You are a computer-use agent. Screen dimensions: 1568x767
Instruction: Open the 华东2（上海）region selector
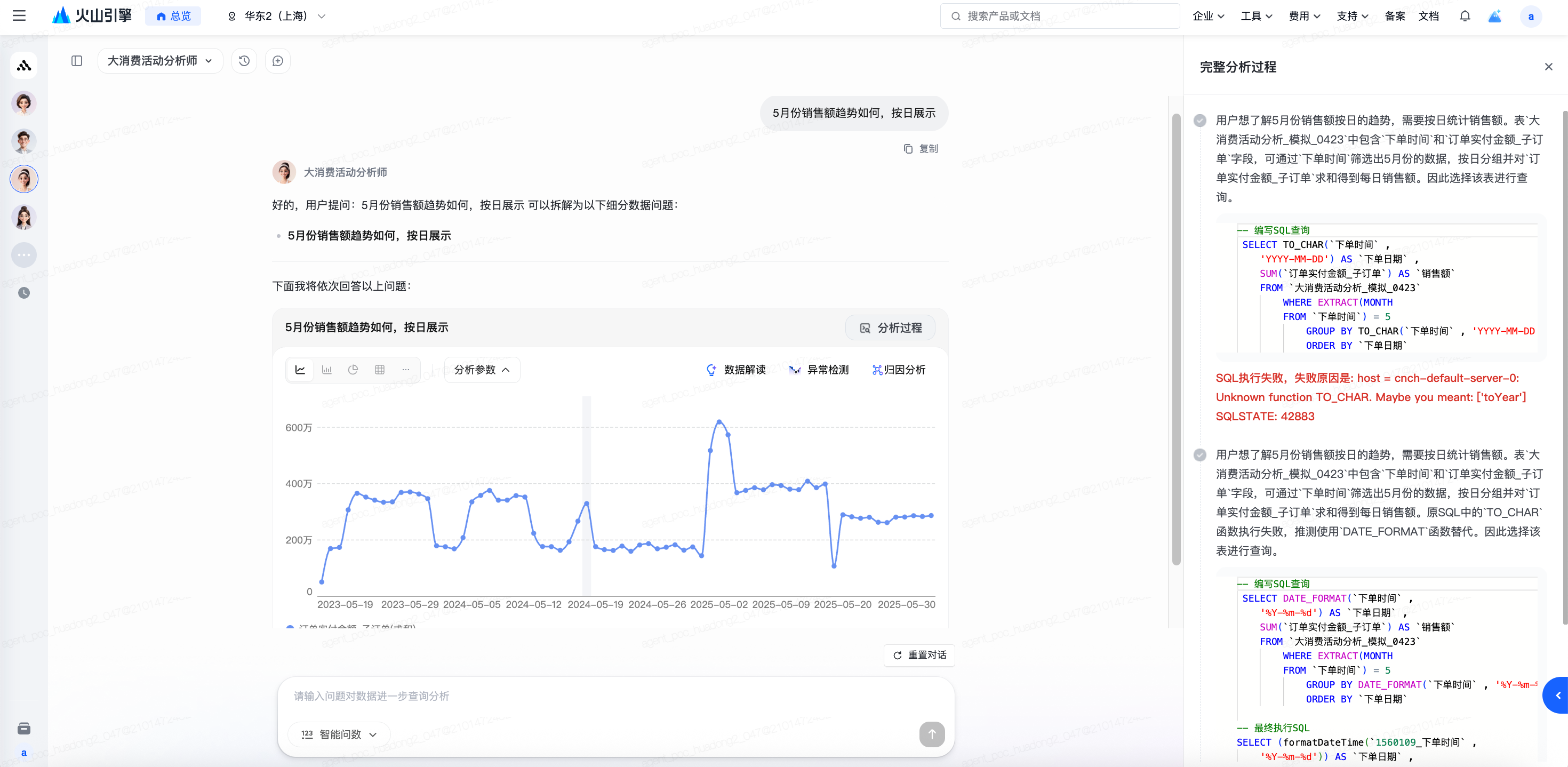277,17
